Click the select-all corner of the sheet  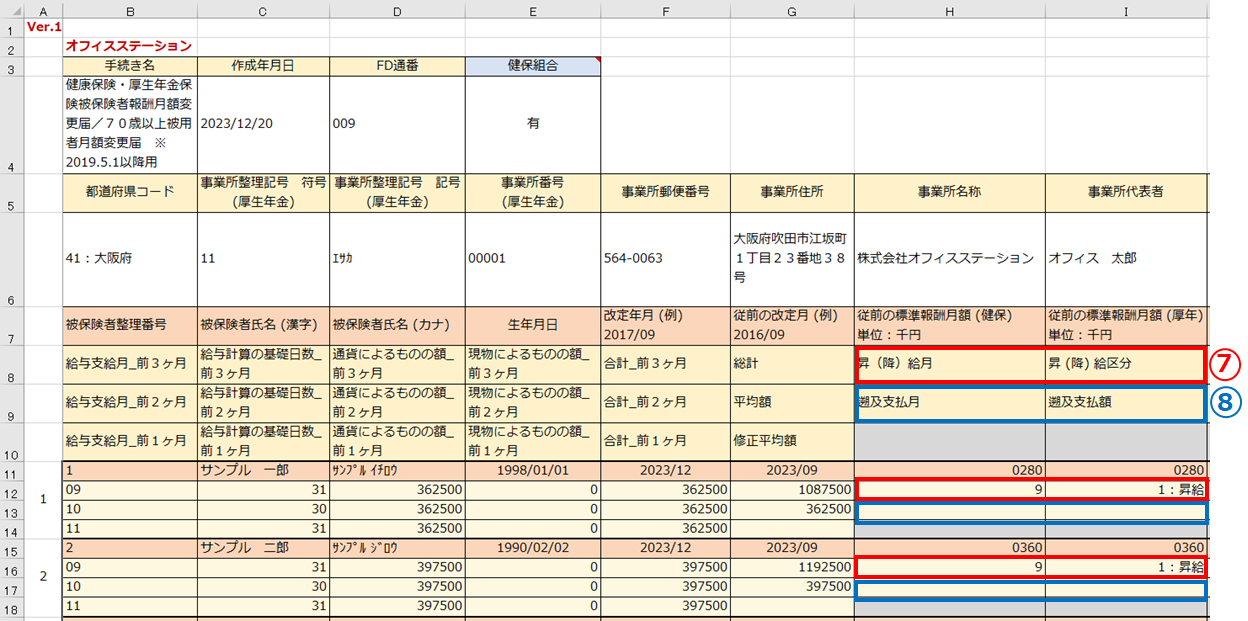(10, 11)
